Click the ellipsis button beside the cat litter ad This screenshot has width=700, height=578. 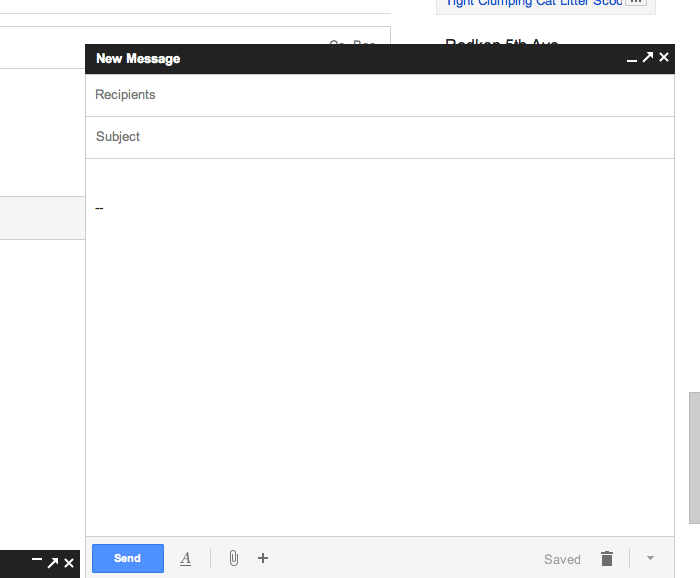pos(635,3)
